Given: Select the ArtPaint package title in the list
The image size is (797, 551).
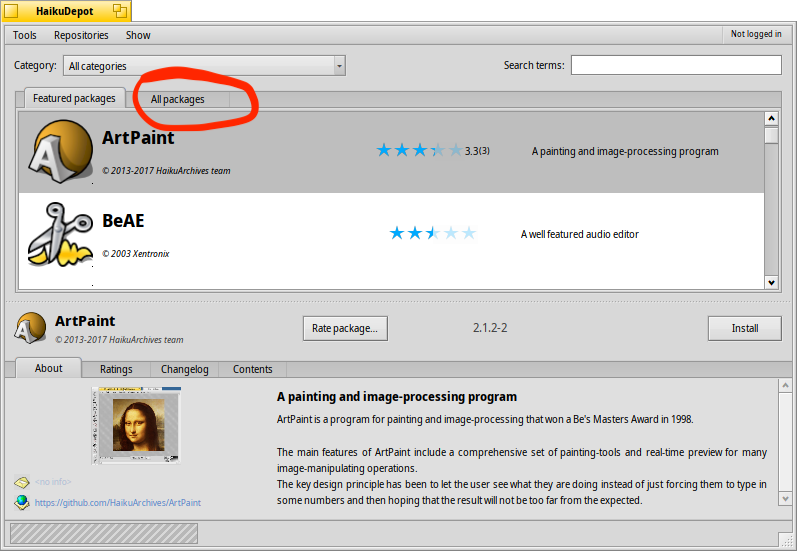Looking at the screenshot, I should (138, 138).
